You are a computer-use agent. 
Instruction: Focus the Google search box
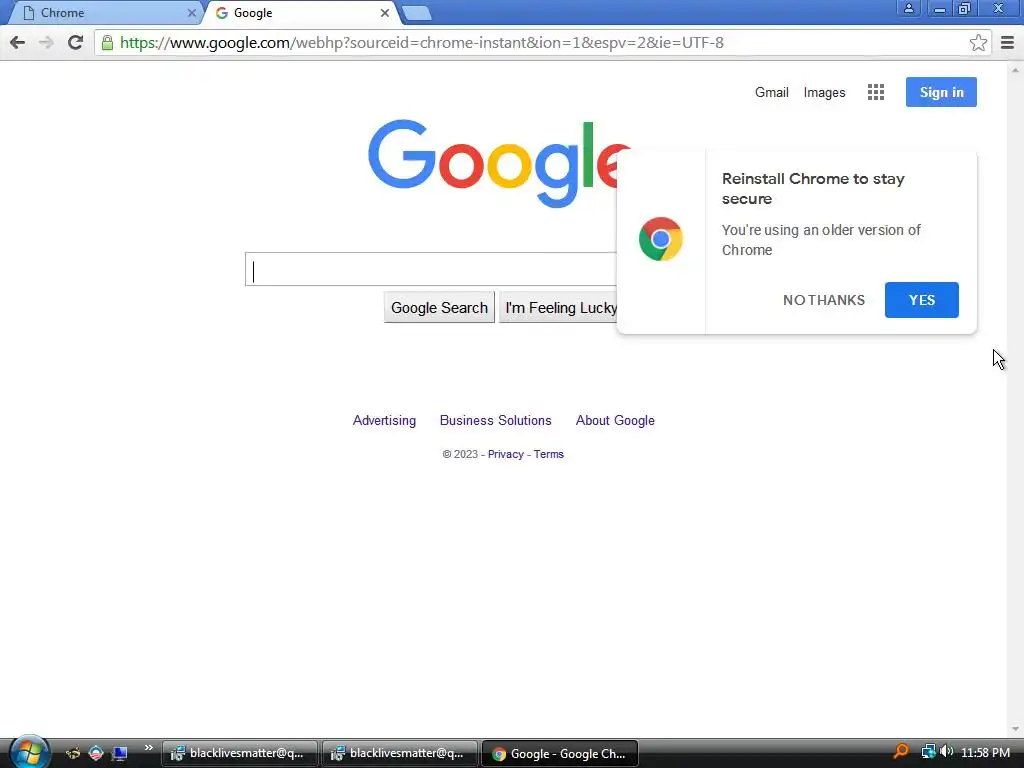pos(431,269)
